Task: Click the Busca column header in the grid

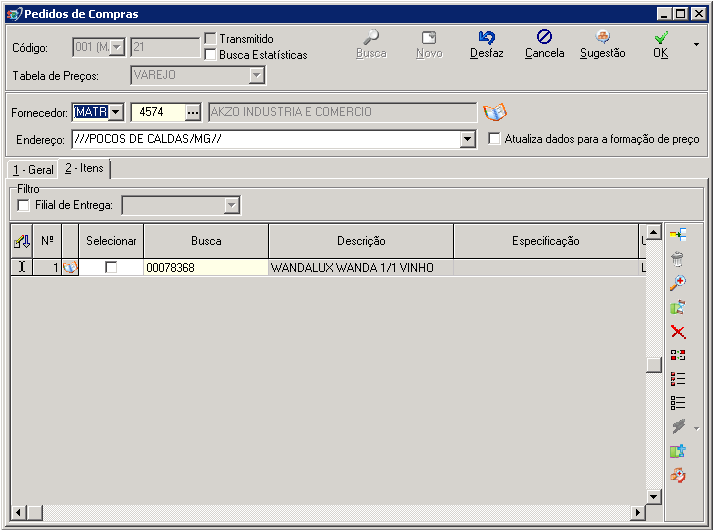Action: coord(206,241)
